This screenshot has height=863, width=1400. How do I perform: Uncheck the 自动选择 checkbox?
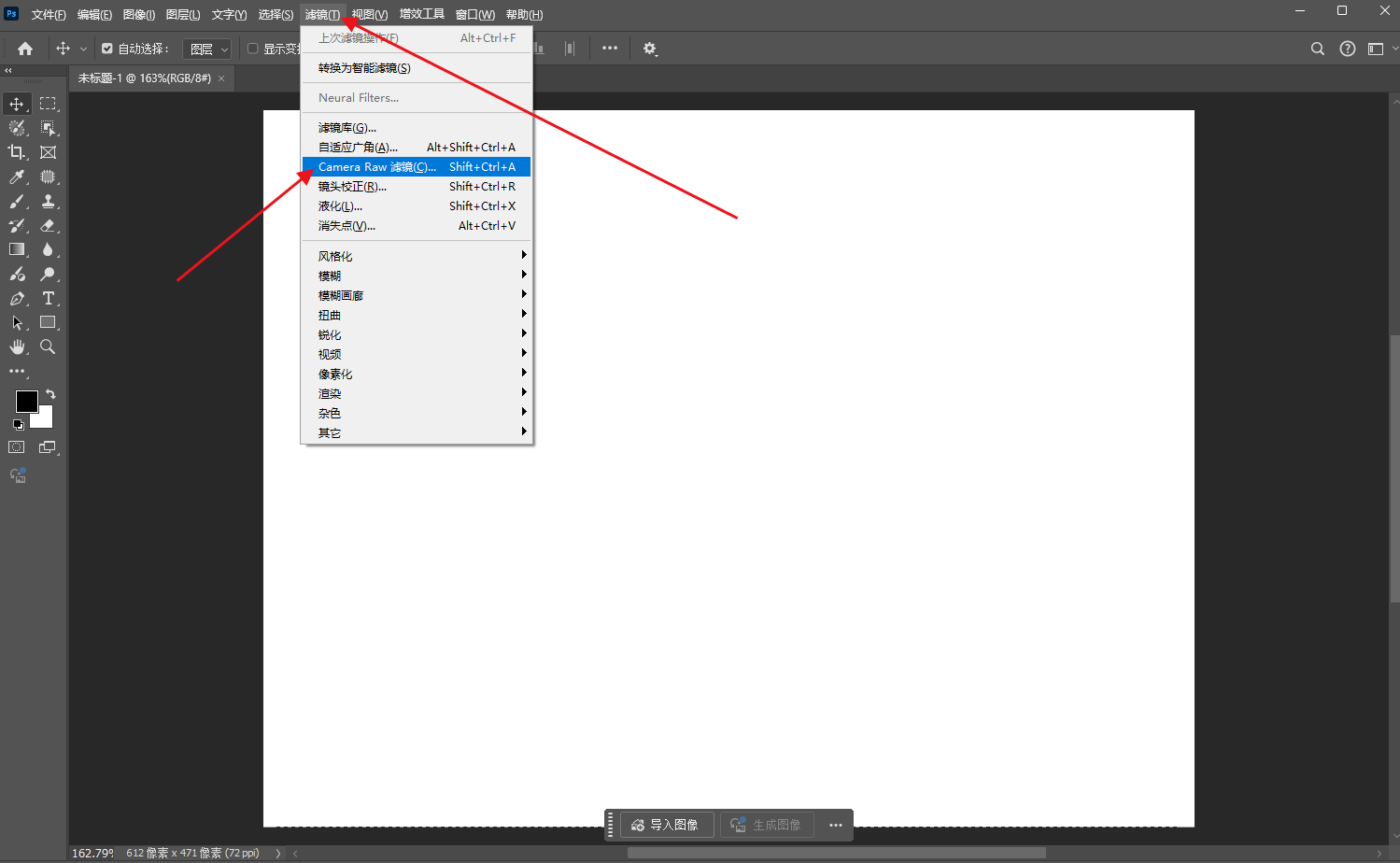pos(107,49)
